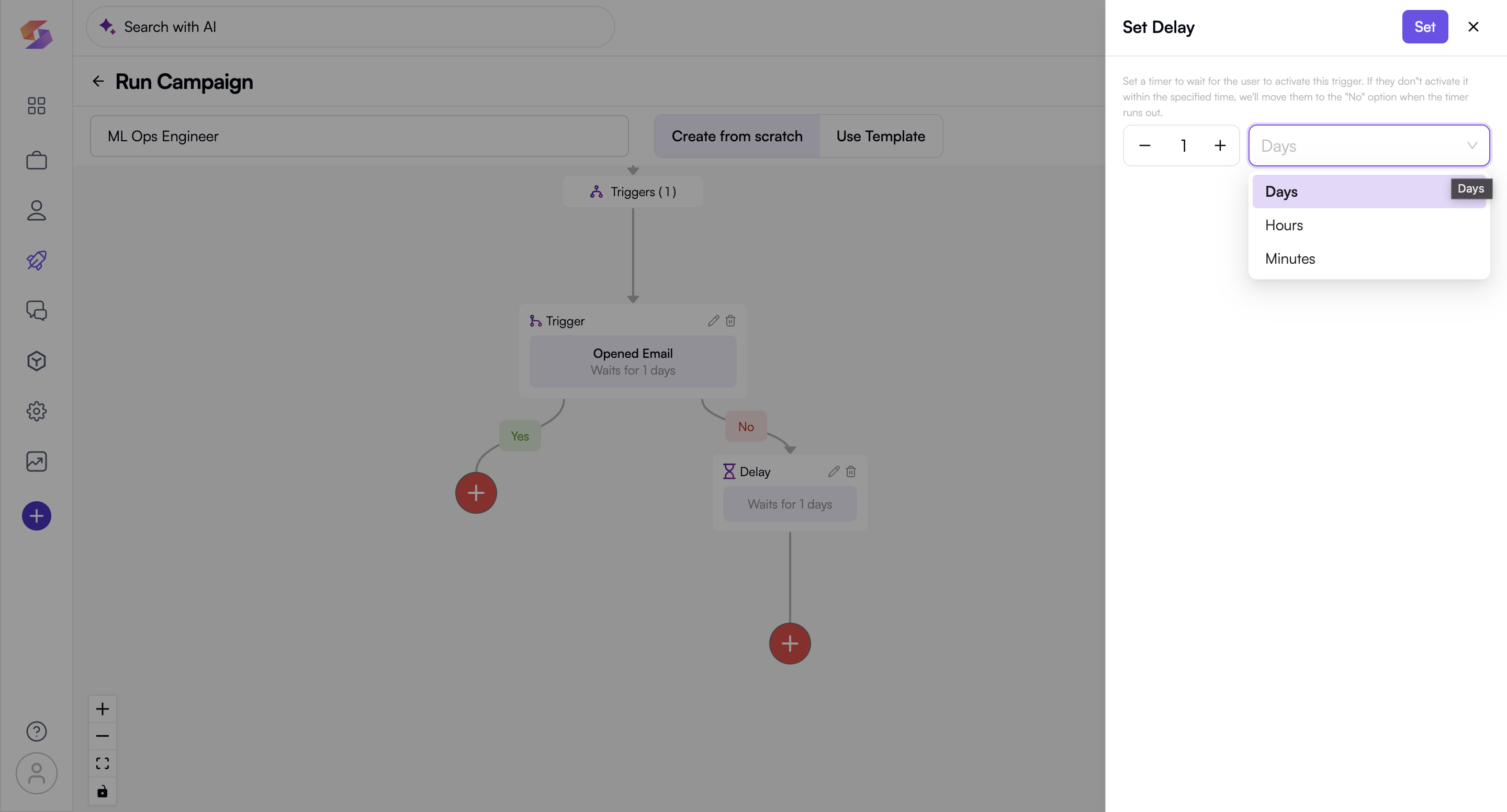This screenshot has width=1507, height=812.
Task: Open the jobs briefcase icon in sidebar
Action: click(x=36, y=160)
